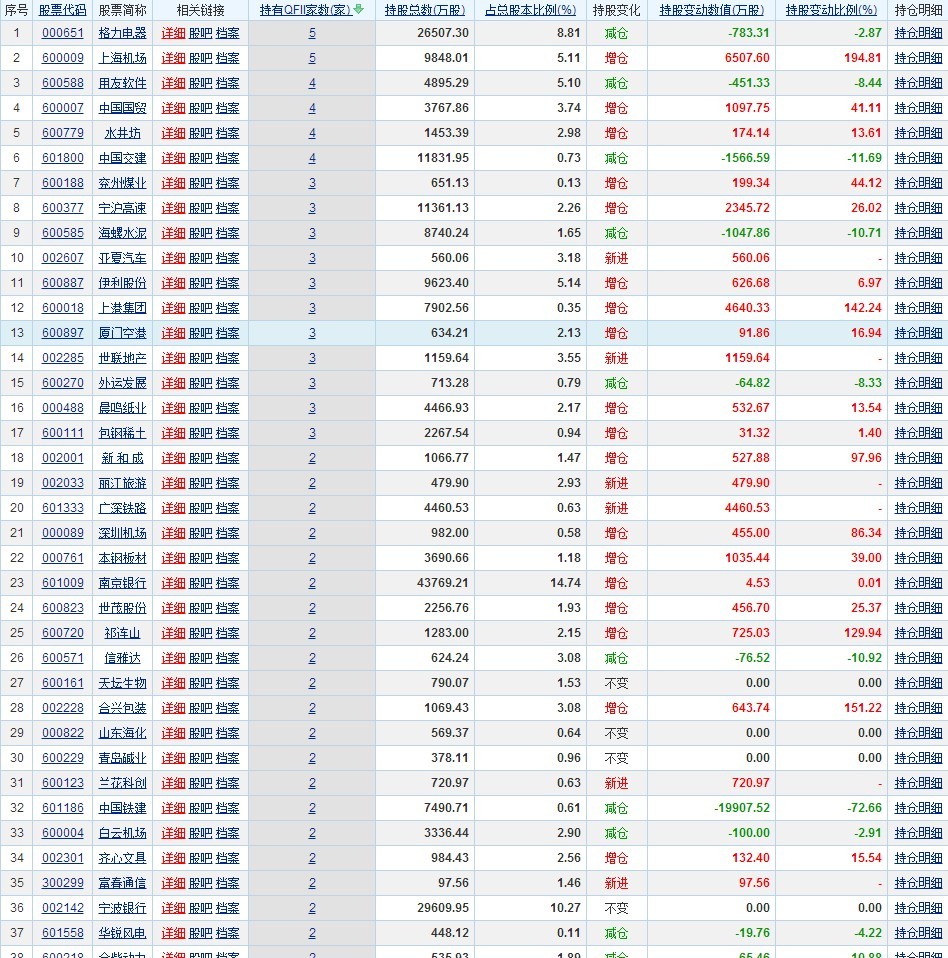Select 减仓 status in 用友软件 row
This screenshot has width=948, height=958.
tap(616, 83)
